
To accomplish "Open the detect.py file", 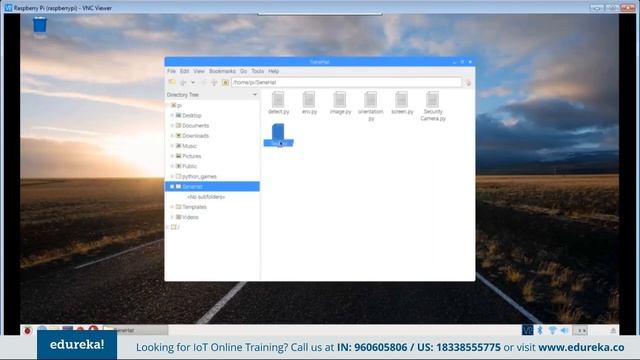I will [278, 103].
